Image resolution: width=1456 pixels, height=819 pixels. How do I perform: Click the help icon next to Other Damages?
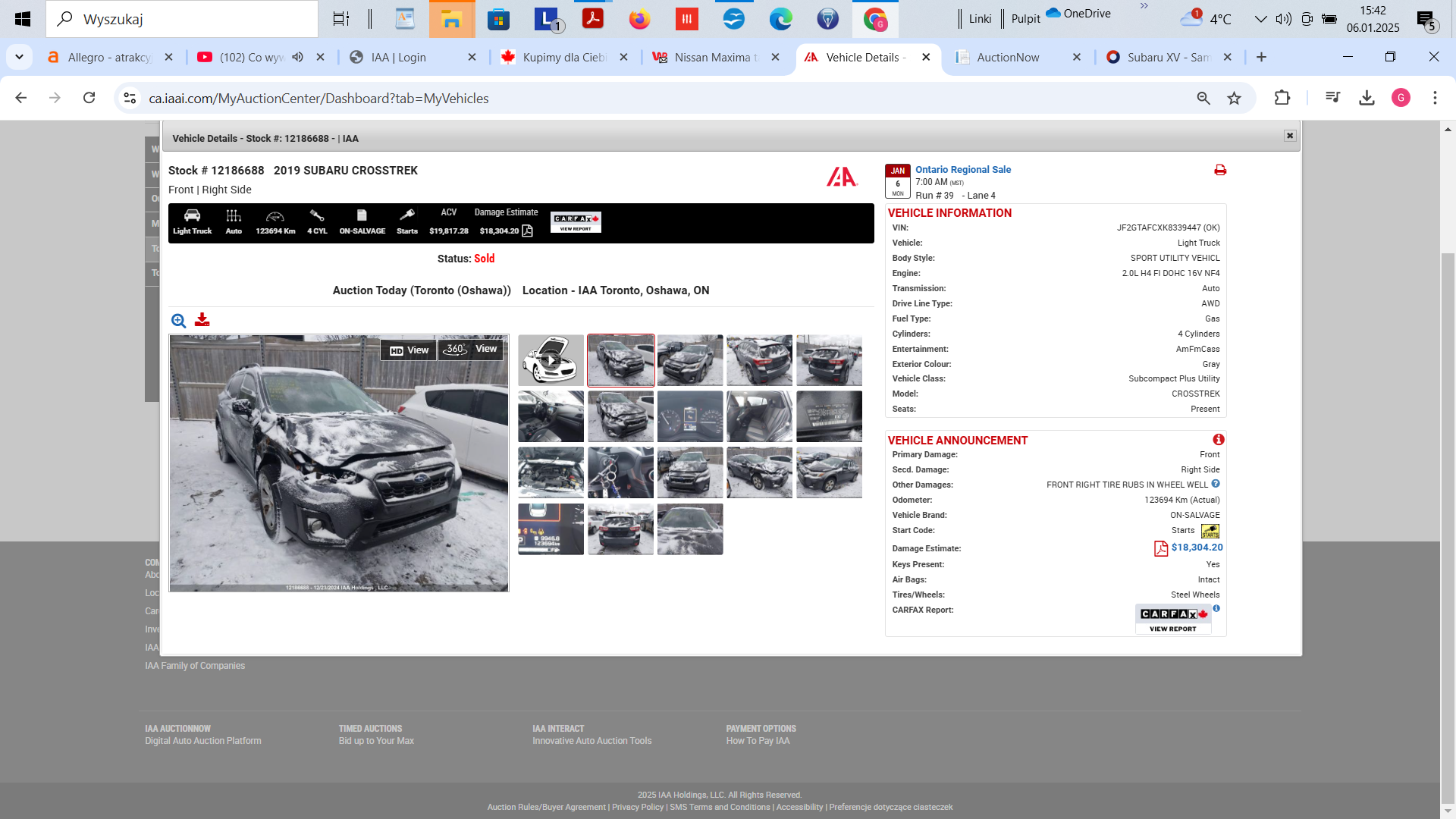1216,484
